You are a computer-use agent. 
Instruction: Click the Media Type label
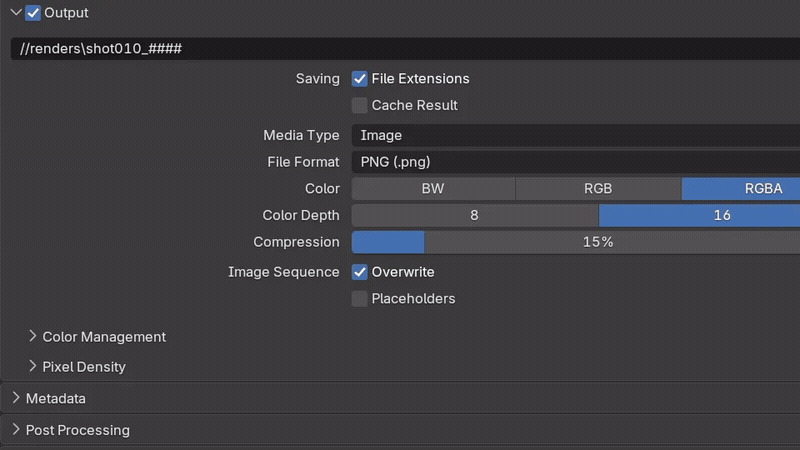coord(302,135)
